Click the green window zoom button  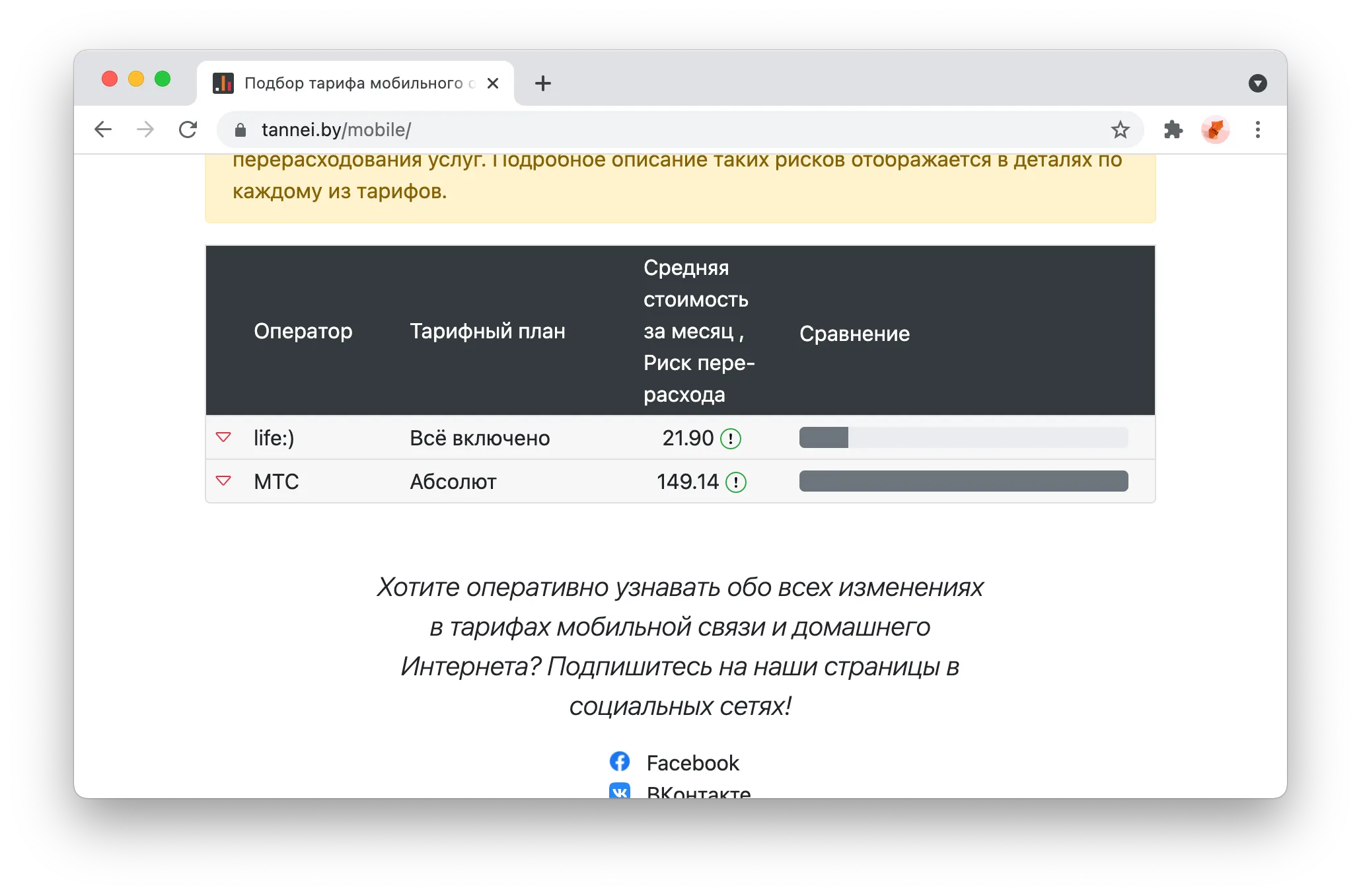(163, 79)
